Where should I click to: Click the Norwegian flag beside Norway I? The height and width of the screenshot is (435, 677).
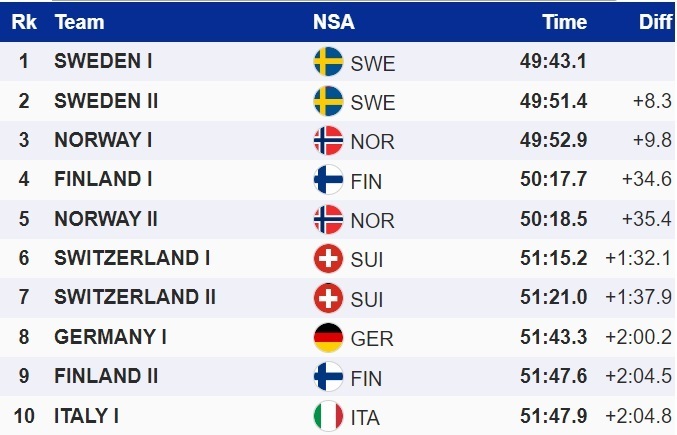click(x=329, y=141)
